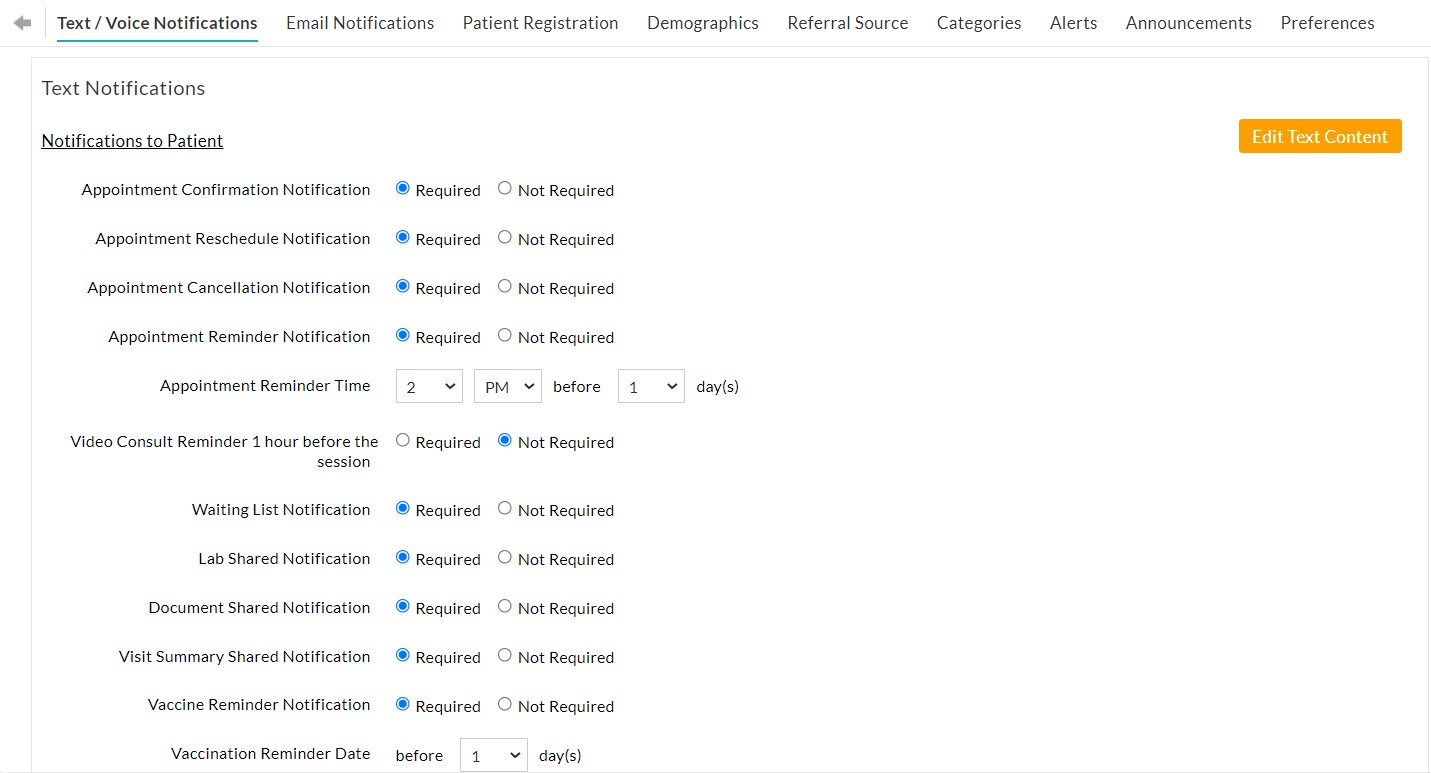Set Vaccine Reminder Notification to Not Required
This screenshot has width=1431, height=773.
pos(504,703)
